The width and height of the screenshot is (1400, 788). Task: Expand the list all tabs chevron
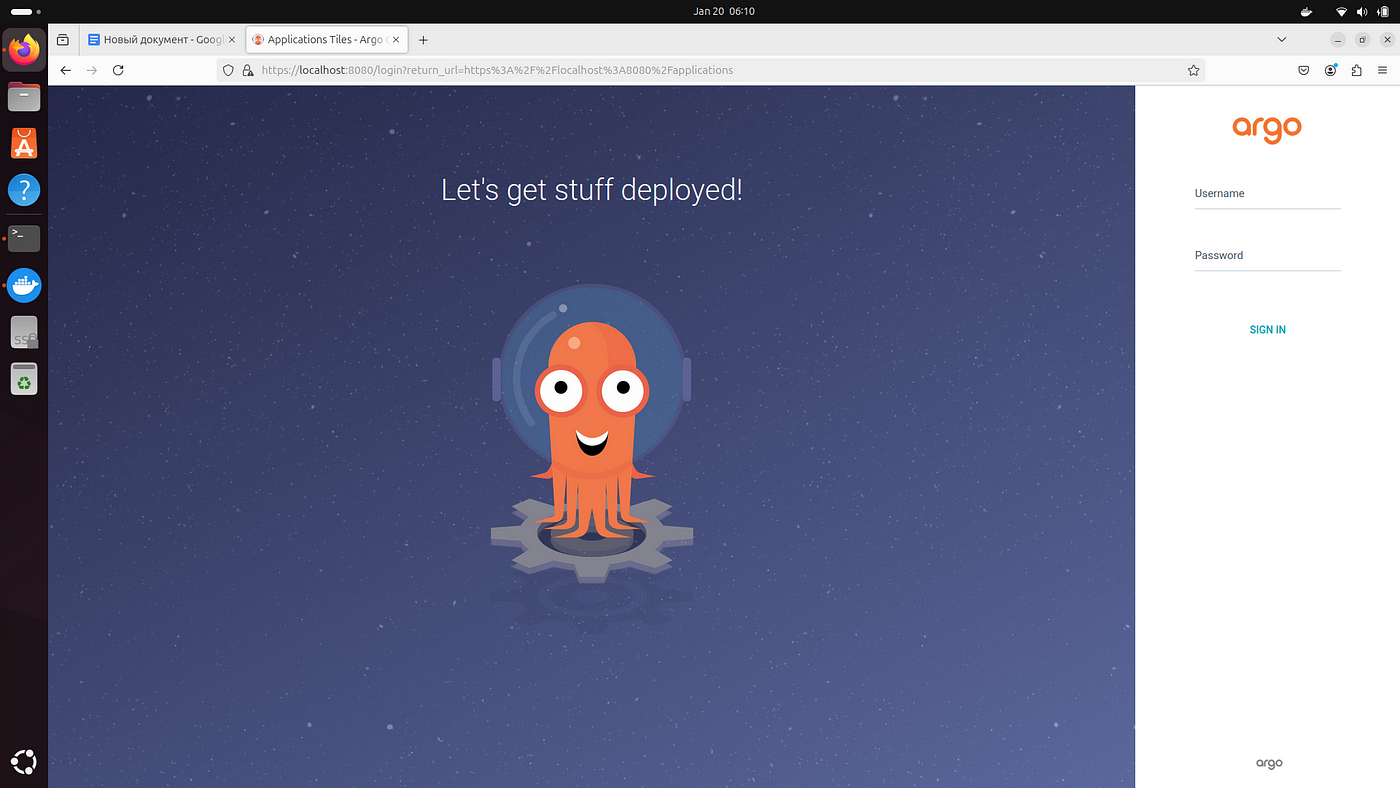1282,40
